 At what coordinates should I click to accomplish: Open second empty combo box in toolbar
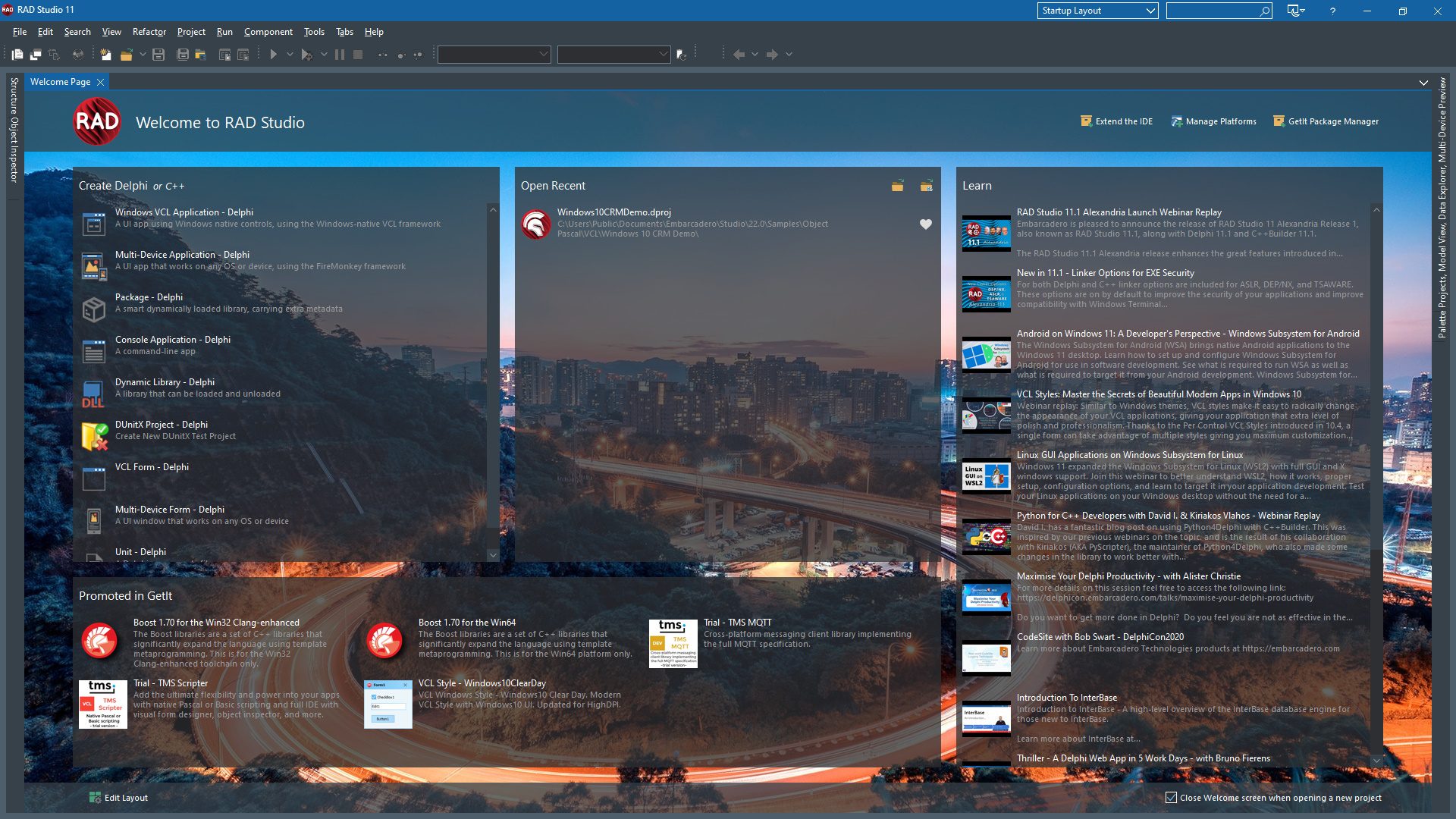click(x=613, y=55)
